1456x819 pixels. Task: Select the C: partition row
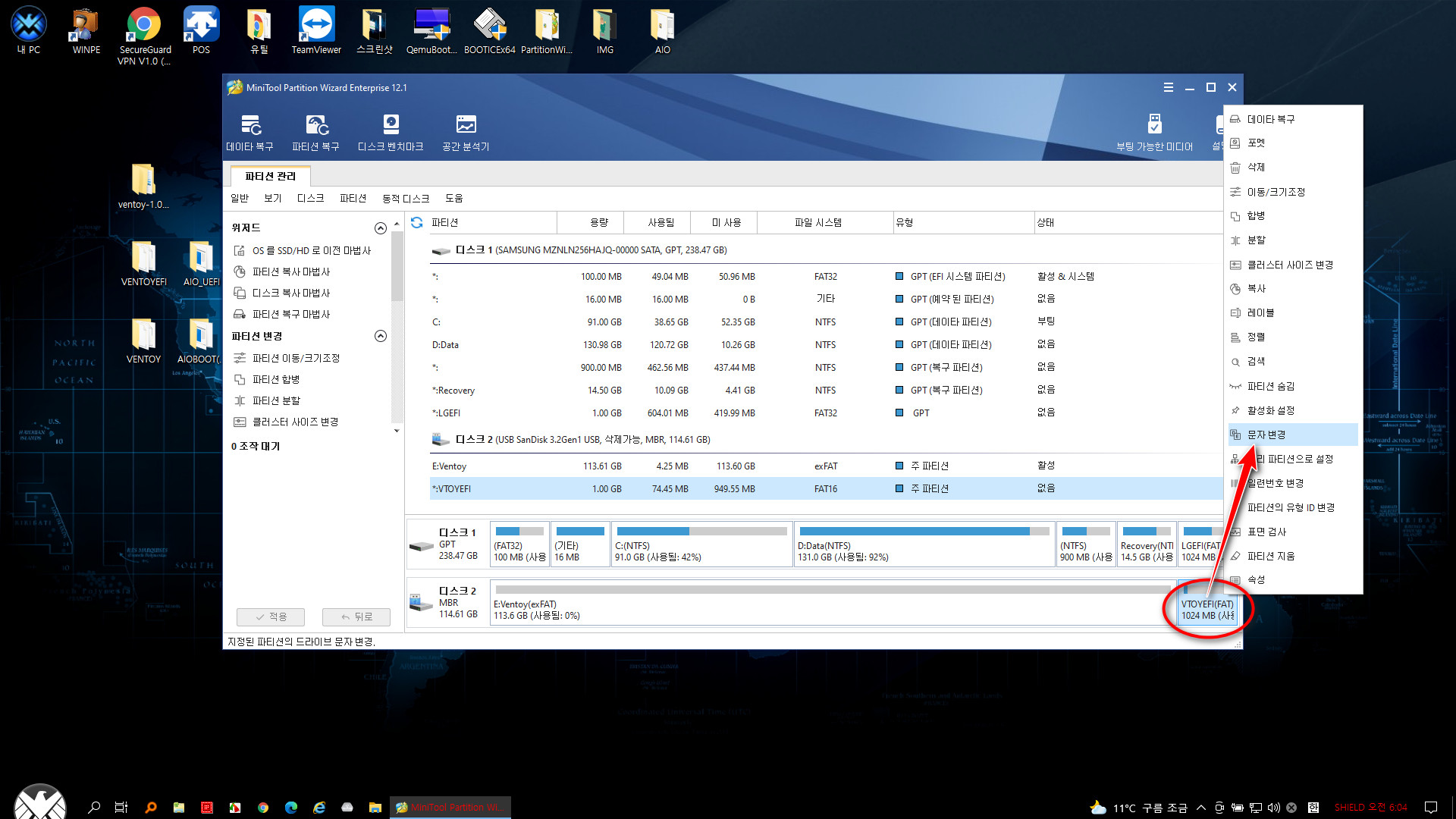point(825,322)
